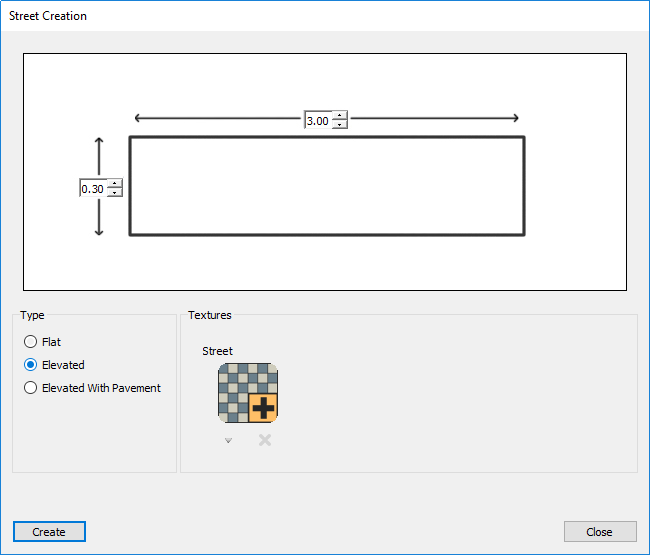Screen dimensions: 650x555
Task: Open the Street texture picker thumbnail
Action: tap(248, 393)
